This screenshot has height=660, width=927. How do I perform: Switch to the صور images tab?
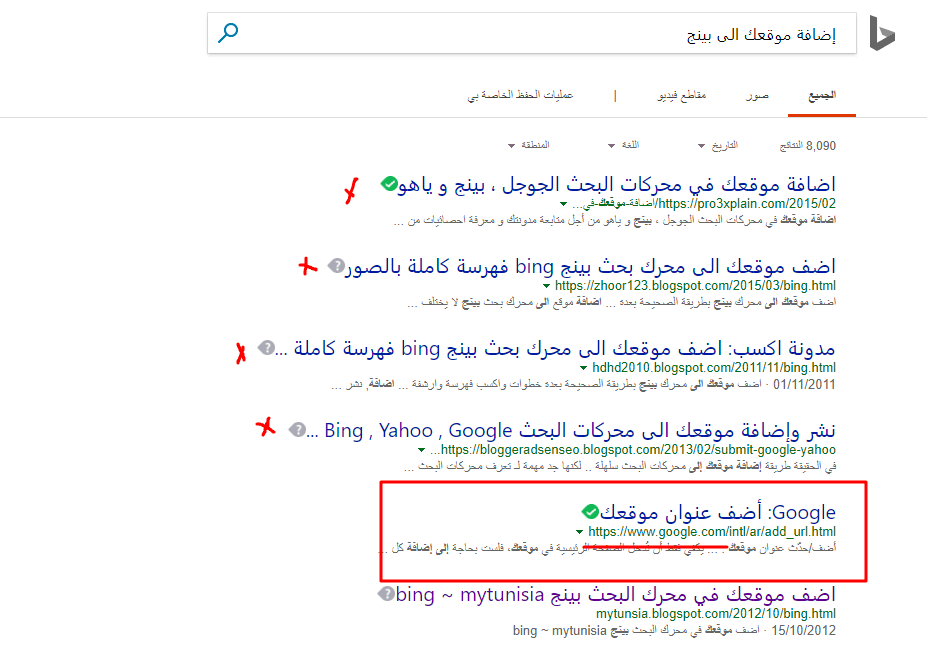pyautogui.click(x=756, y=96)
